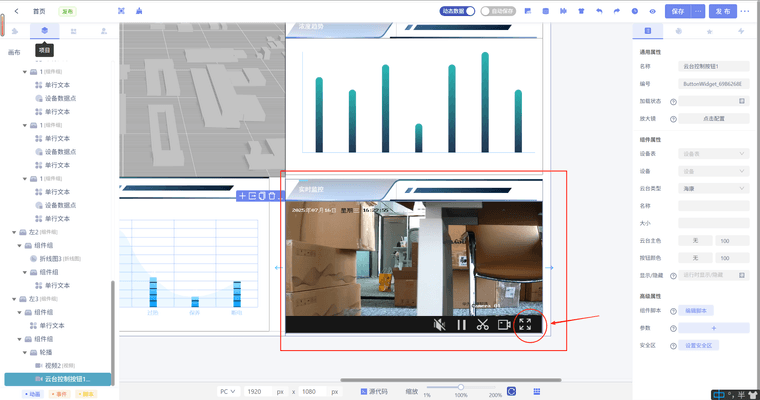Open the 按钮颜色 color swatch
Viewport: 760px width, 400px height.
(x=695, y=258)
